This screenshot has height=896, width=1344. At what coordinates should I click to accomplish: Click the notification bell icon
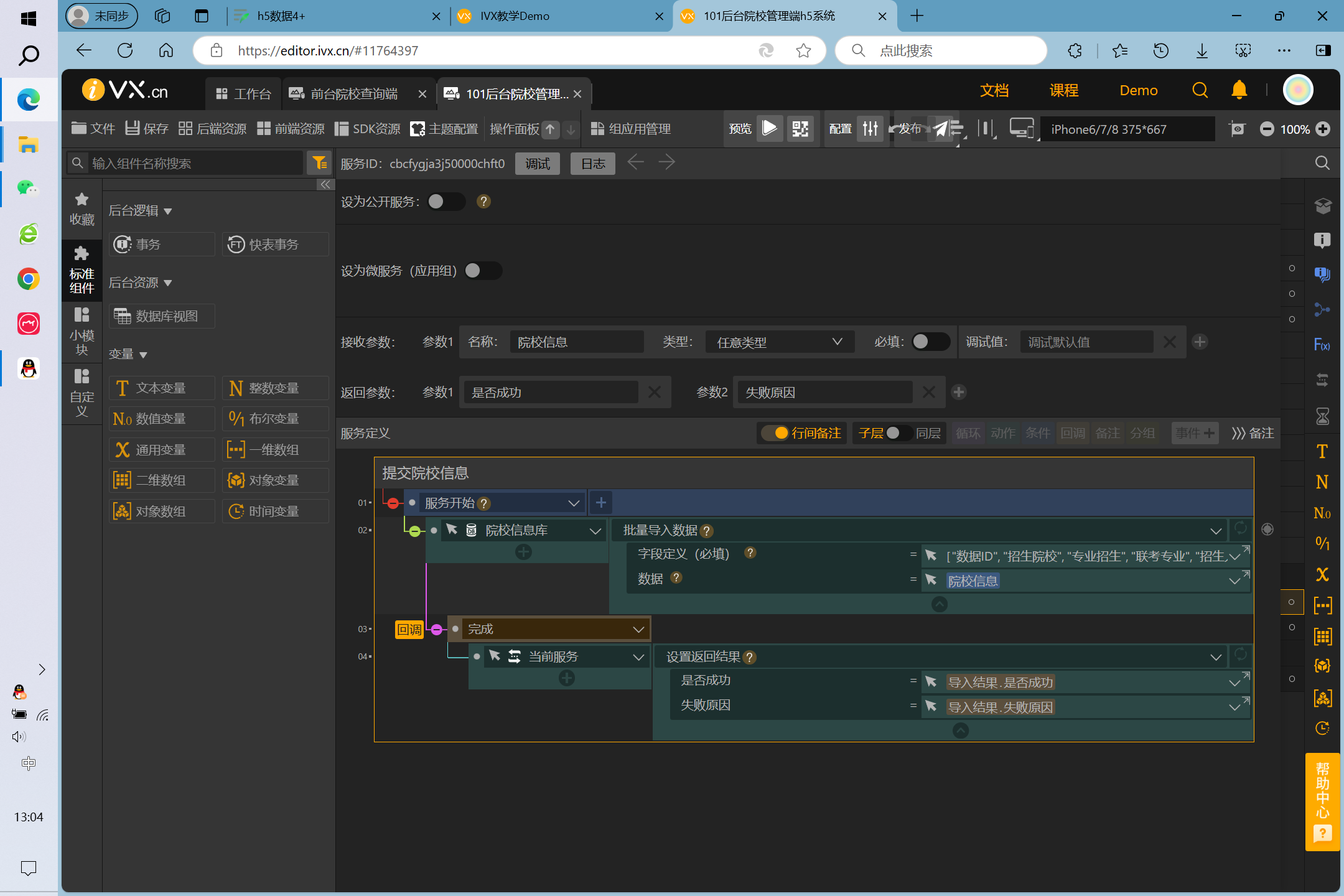coord(1239,91)
